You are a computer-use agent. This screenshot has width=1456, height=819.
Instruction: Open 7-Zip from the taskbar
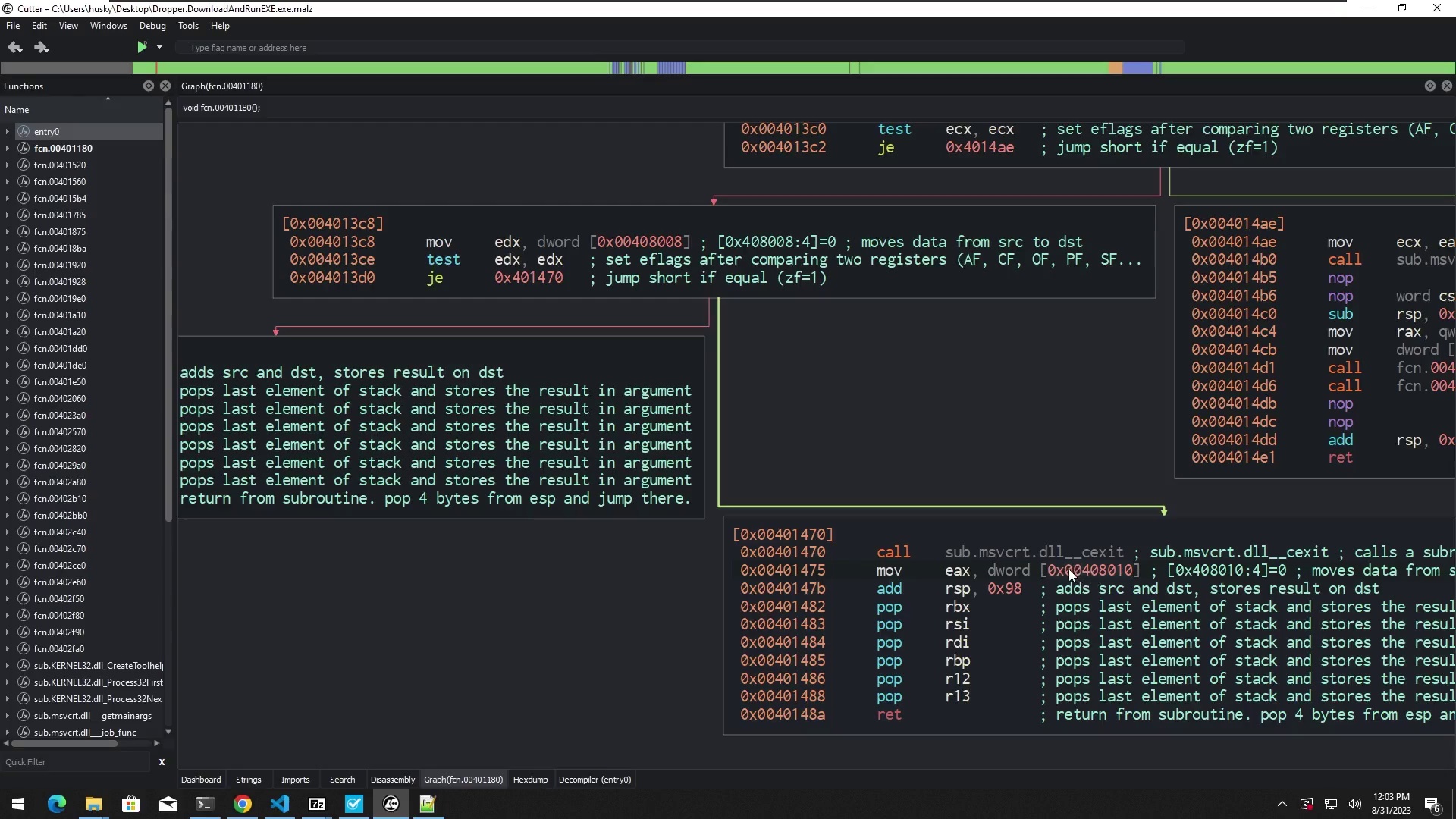317,804
